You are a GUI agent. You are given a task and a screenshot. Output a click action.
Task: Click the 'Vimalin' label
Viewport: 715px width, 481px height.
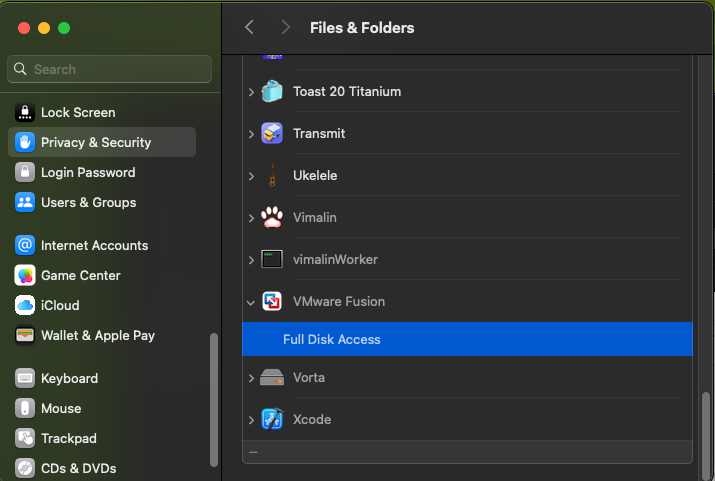point(315,217)
